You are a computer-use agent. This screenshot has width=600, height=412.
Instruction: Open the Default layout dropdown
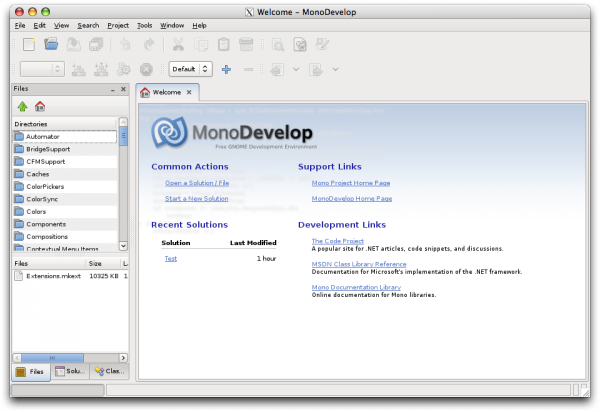[191, 69]
